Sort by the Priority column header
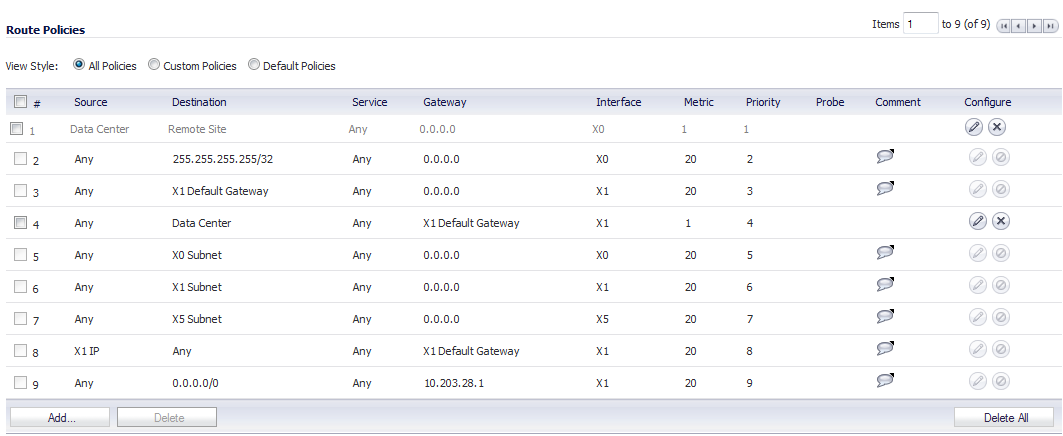 click(762, 102)
